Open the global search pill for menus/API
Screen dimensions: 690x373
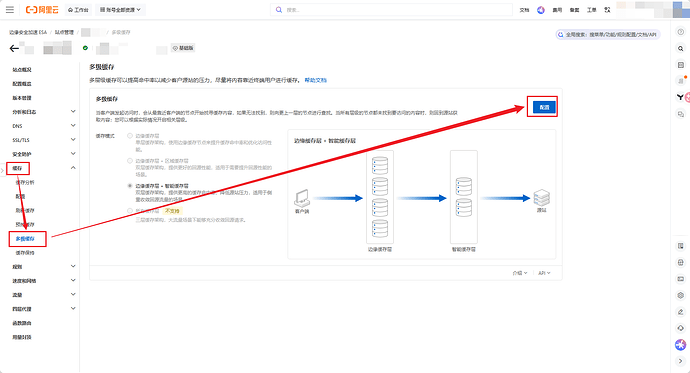tap(608, 34)
